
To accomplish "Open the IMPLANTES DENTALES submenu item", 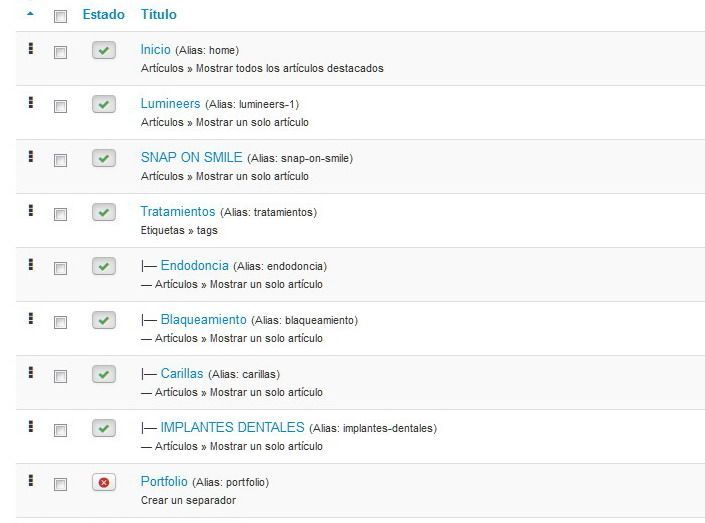I will (232, 427).
